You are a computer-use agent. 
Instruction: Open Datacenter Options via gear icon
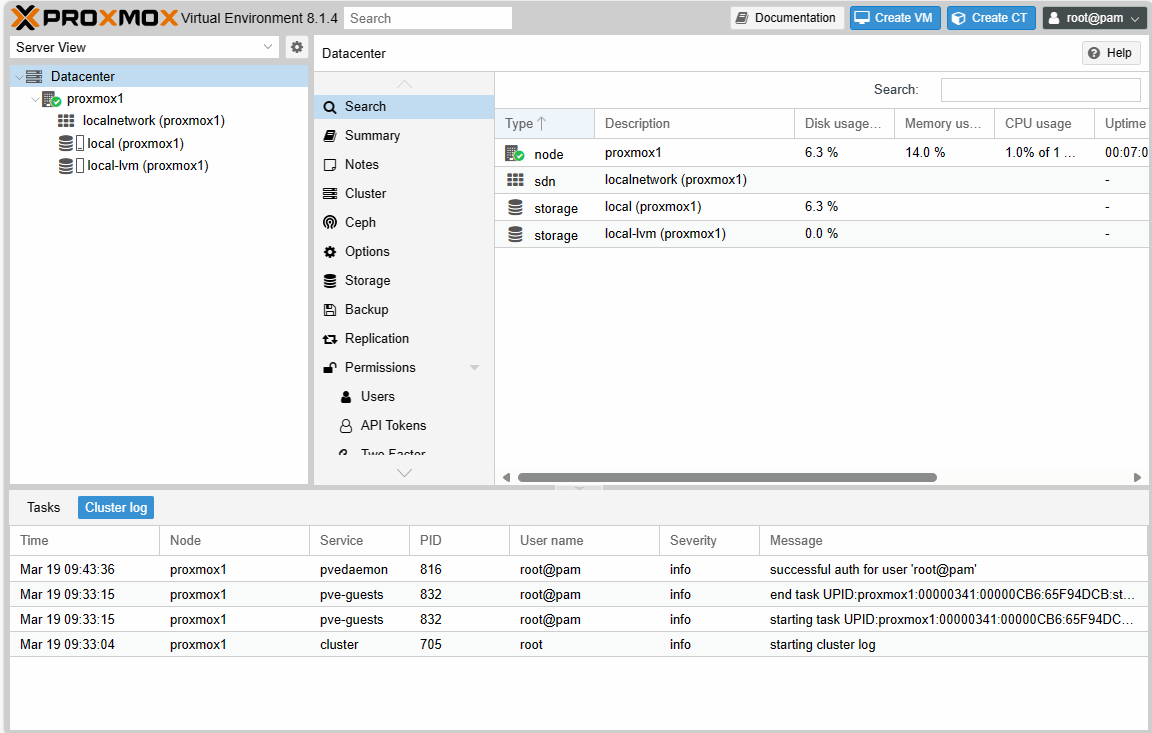(x=330, y=251)
